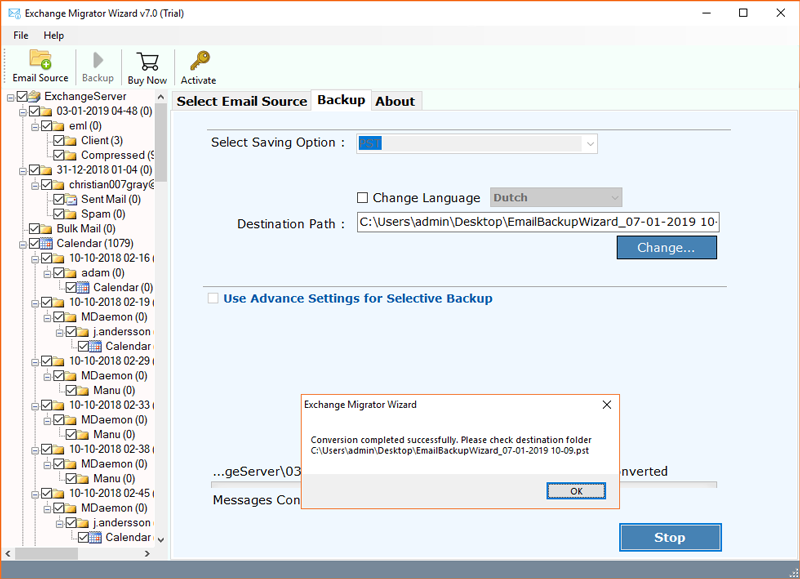Switch to Select Email Source tab
The height and width of the screenshot is (579, 800).
tap(242, 101)
